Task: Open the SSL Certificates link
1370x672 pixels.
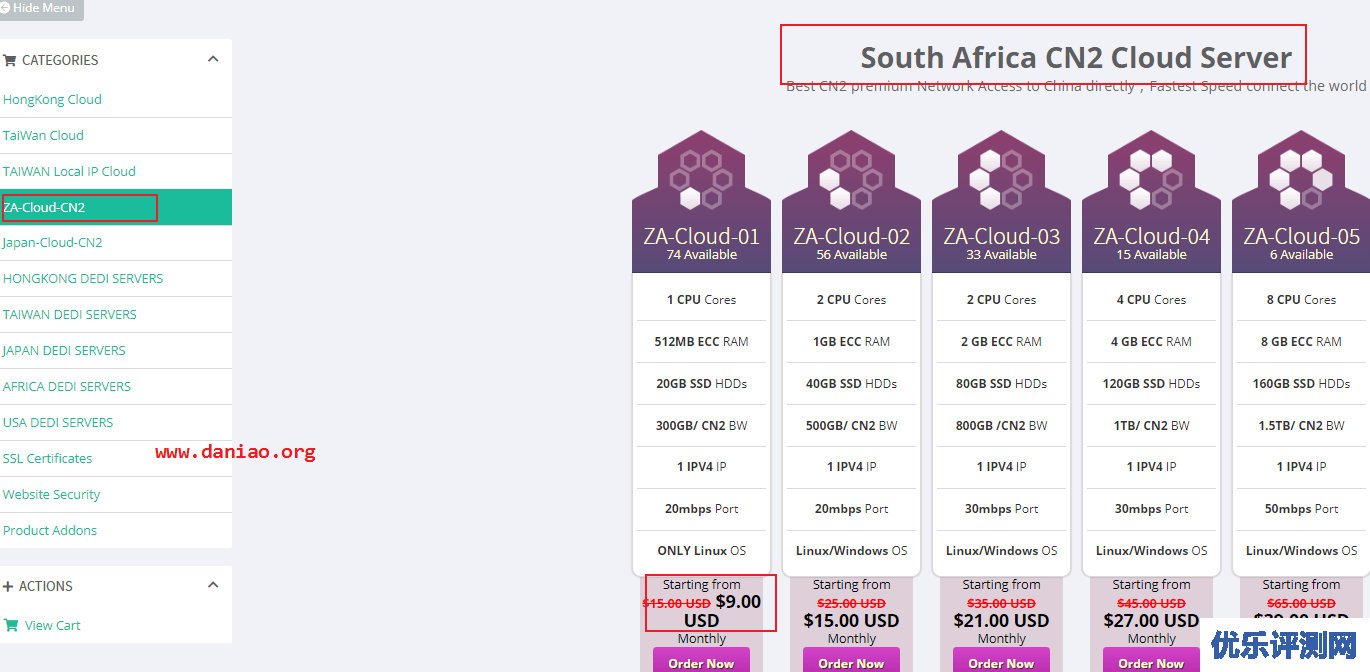Action: point(47,458)
